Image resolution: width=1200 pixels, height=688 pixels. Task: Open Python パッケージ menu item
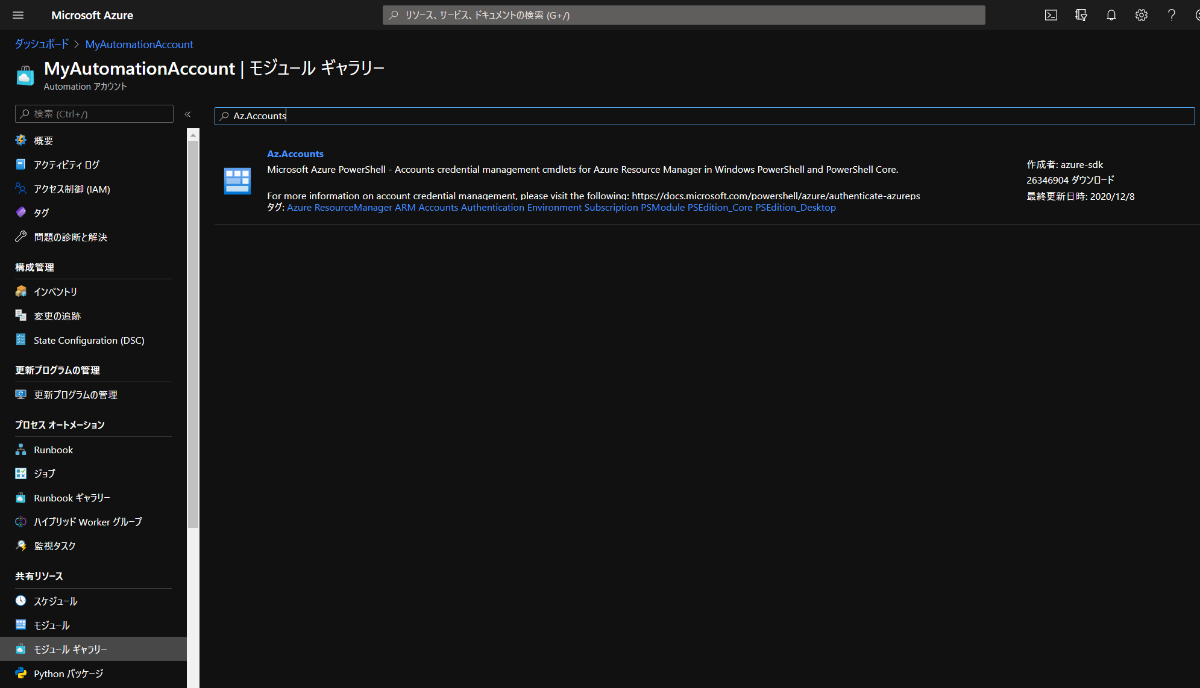(93, 674)
